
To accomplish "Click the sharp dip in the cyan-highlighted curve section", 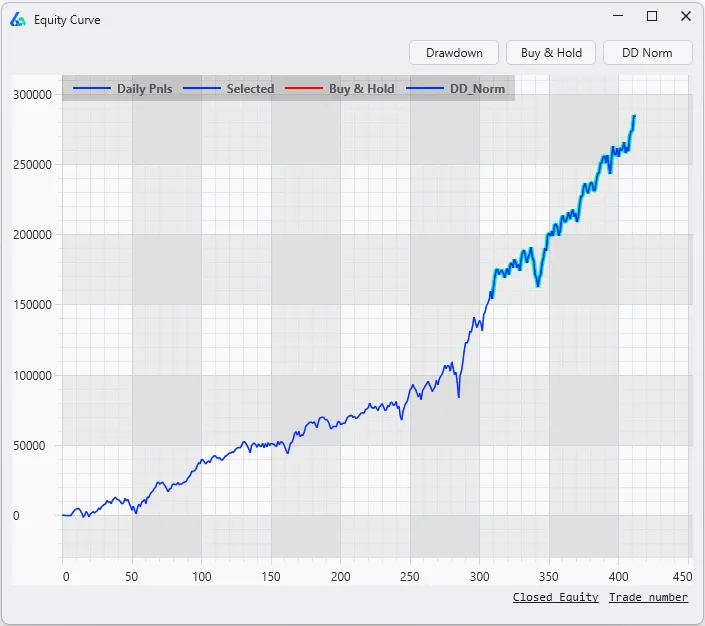I will (538, 285).
